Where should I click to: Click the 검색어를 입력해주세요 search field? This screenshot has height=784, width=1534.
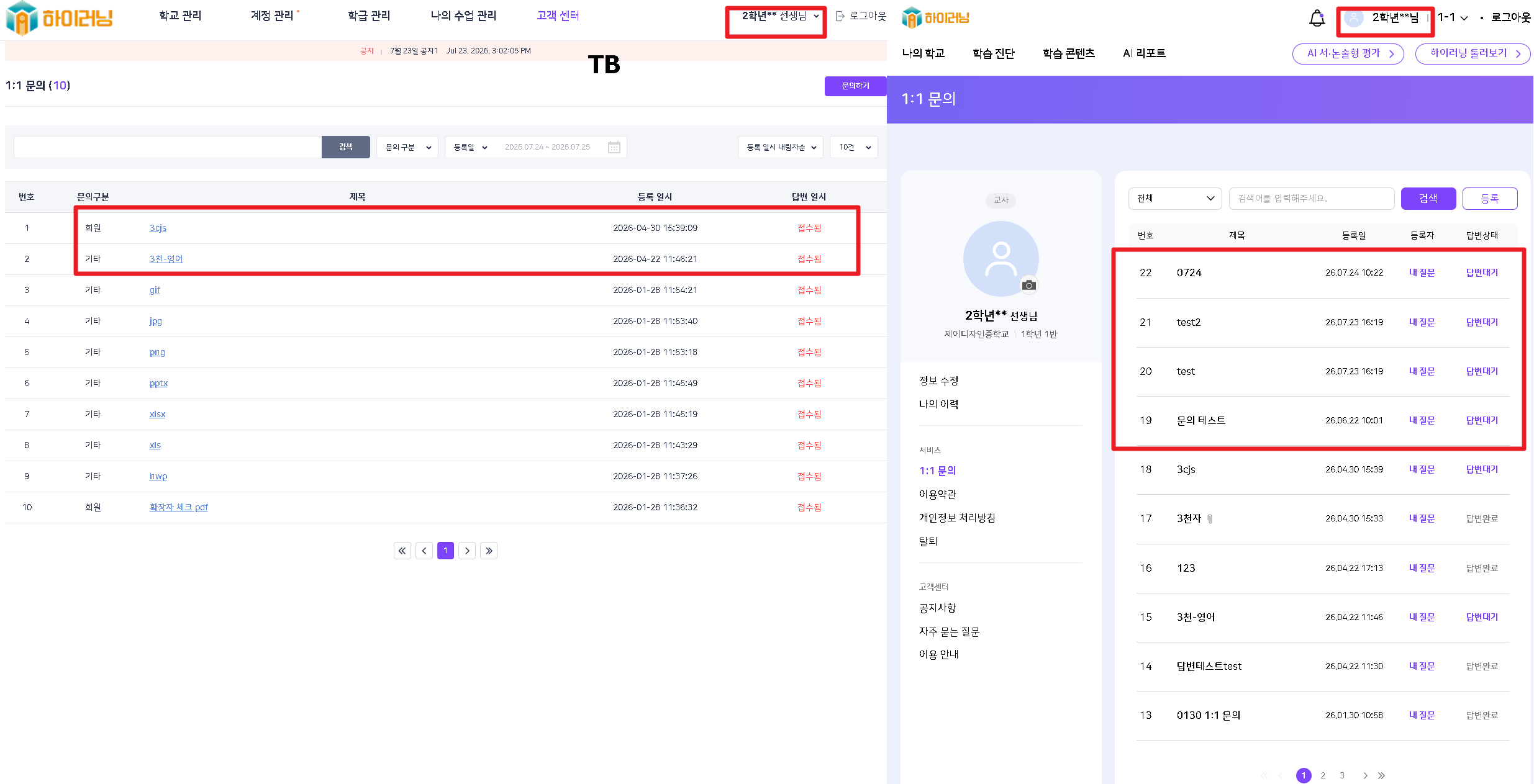coord(1312,198)
